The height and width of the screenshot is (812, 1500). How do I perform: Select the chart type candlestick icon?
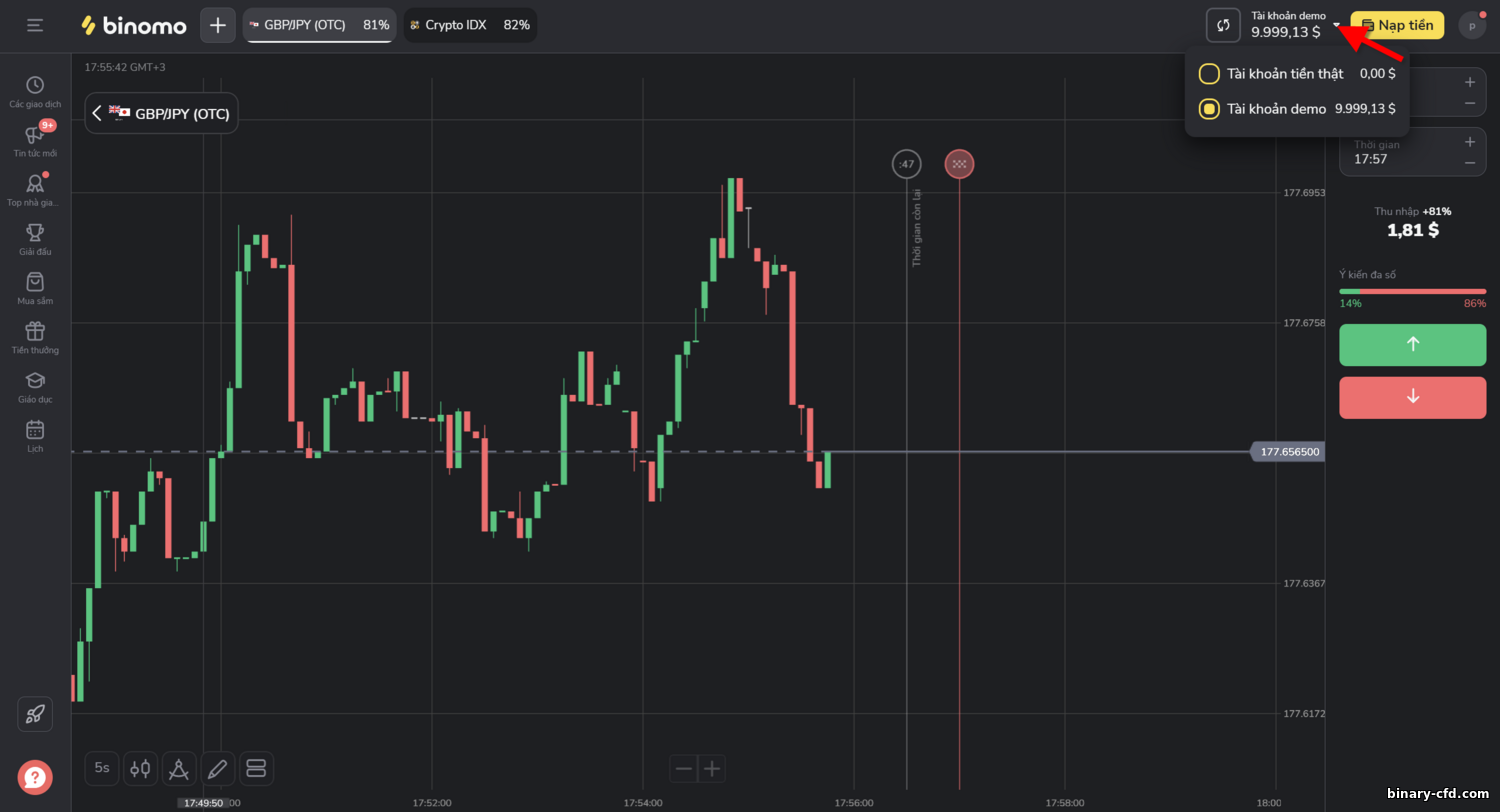[141, 768]
